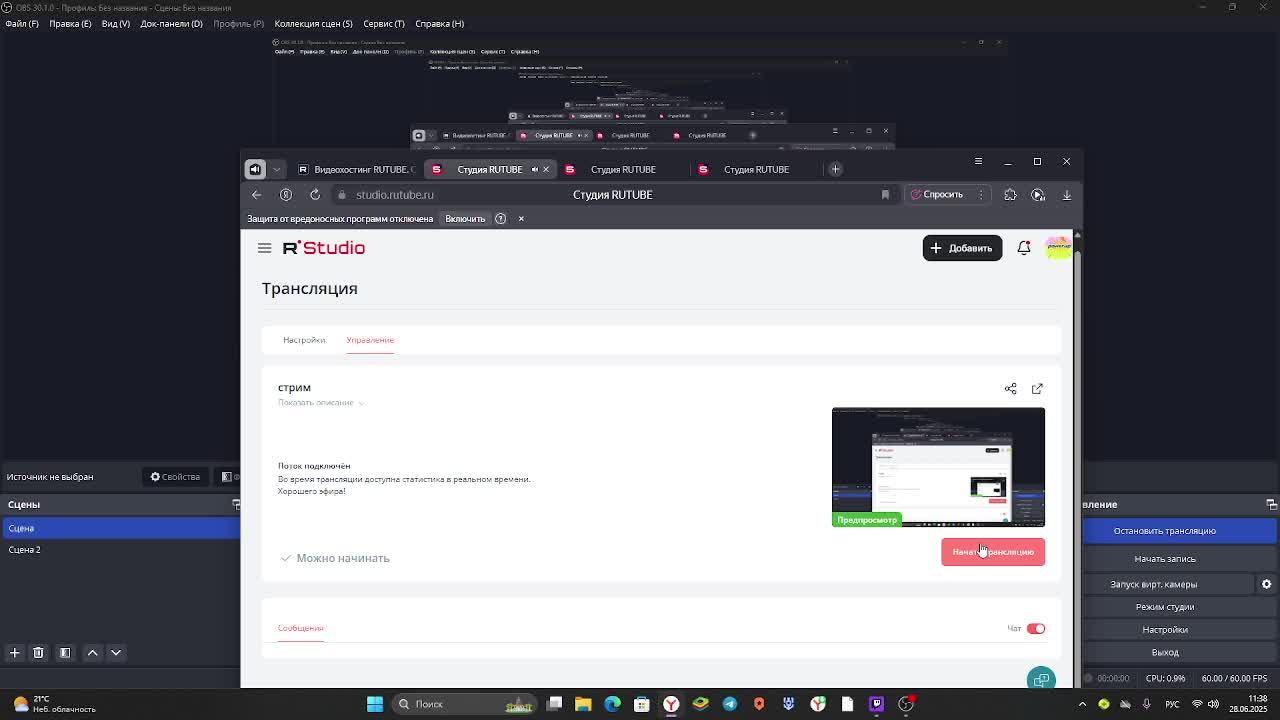This screenshot has width=1280, height=720.
Task: Focus the studio.rutube.ru address bar
Action: point(612,195)
